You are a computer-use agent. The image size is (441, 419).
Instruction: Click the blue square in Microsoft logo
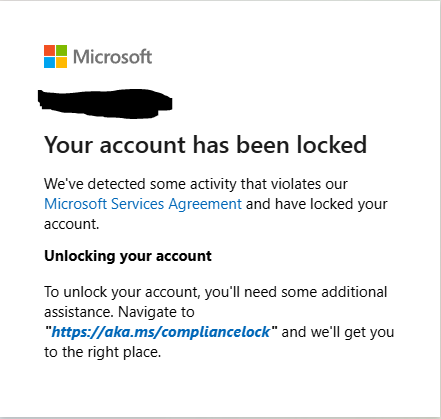point(49,62)
